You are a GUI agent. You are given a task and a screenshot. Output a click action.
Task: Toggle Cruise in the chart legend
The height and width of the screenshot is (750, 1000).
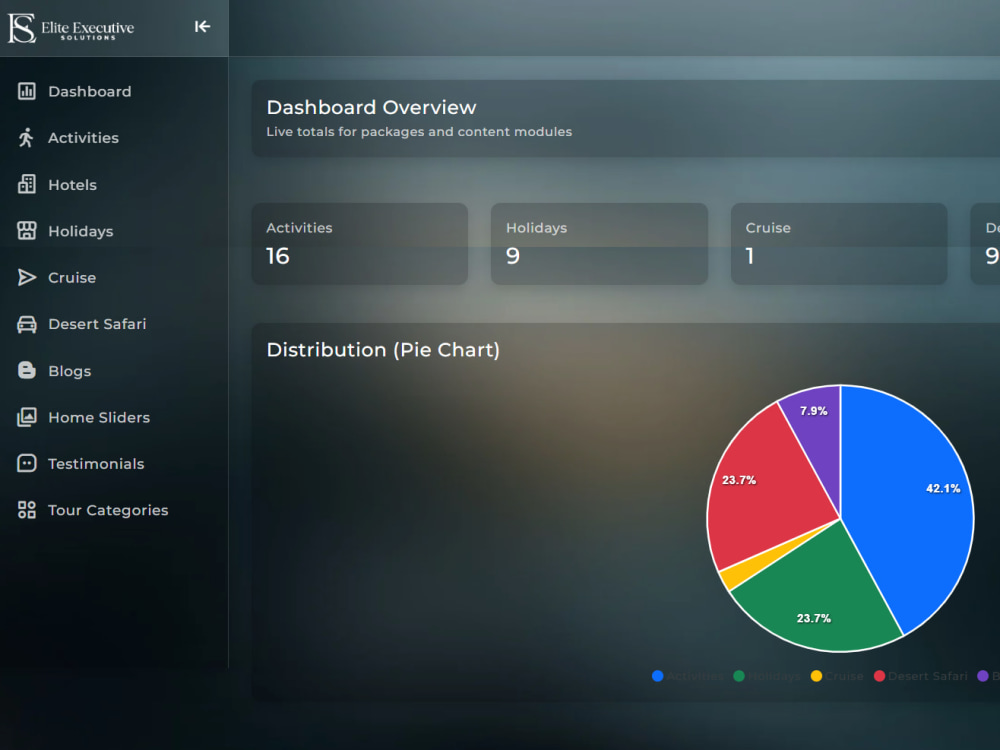point(837,676)
